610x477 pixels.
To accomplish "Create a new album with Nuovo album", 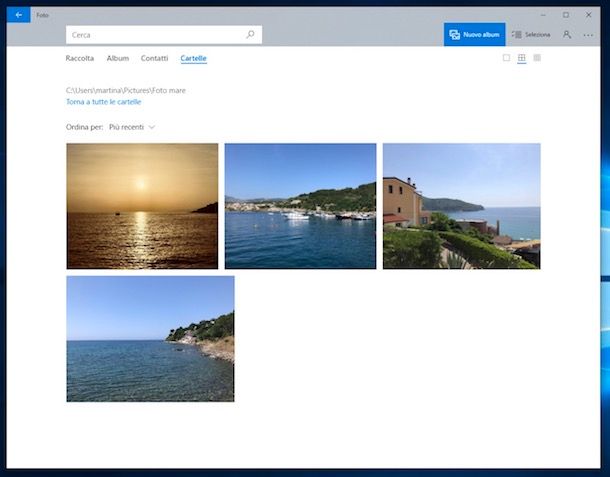I will pyautogui.click(x=474, y=35).
